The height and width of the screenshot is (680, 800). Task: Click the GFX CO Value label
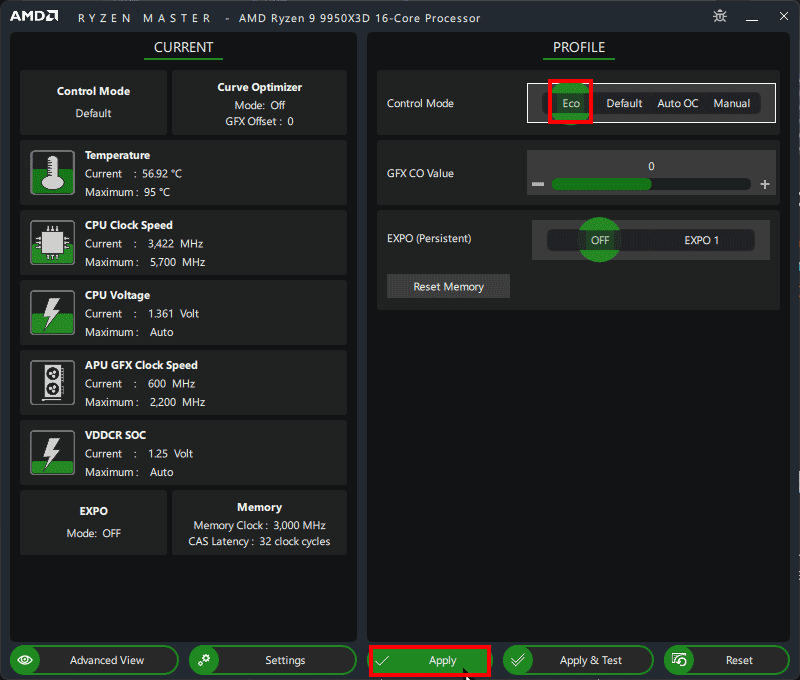coord(420,173)
